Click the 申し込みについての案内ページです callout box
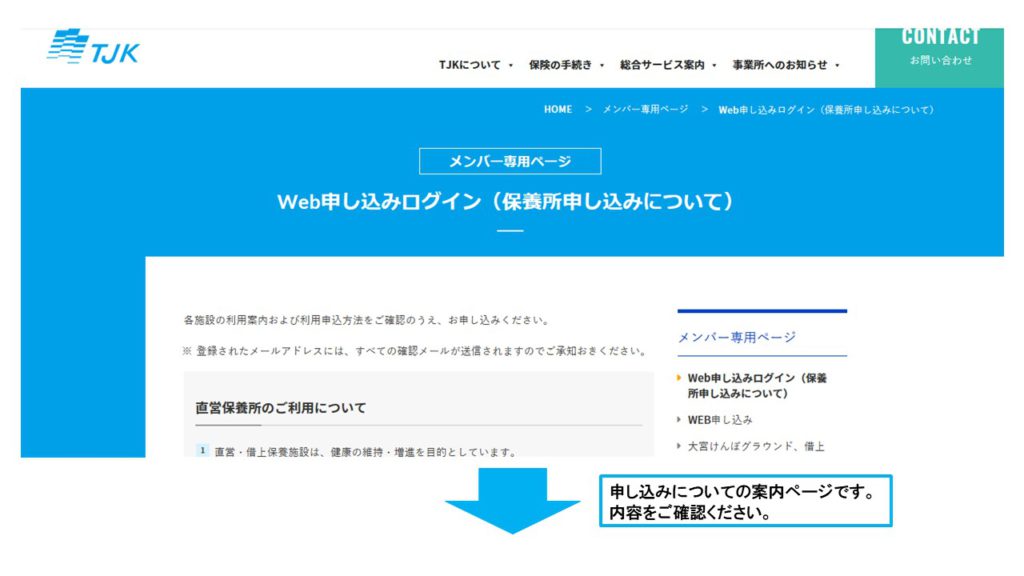 pyautogui.click(x=745, y=501)
